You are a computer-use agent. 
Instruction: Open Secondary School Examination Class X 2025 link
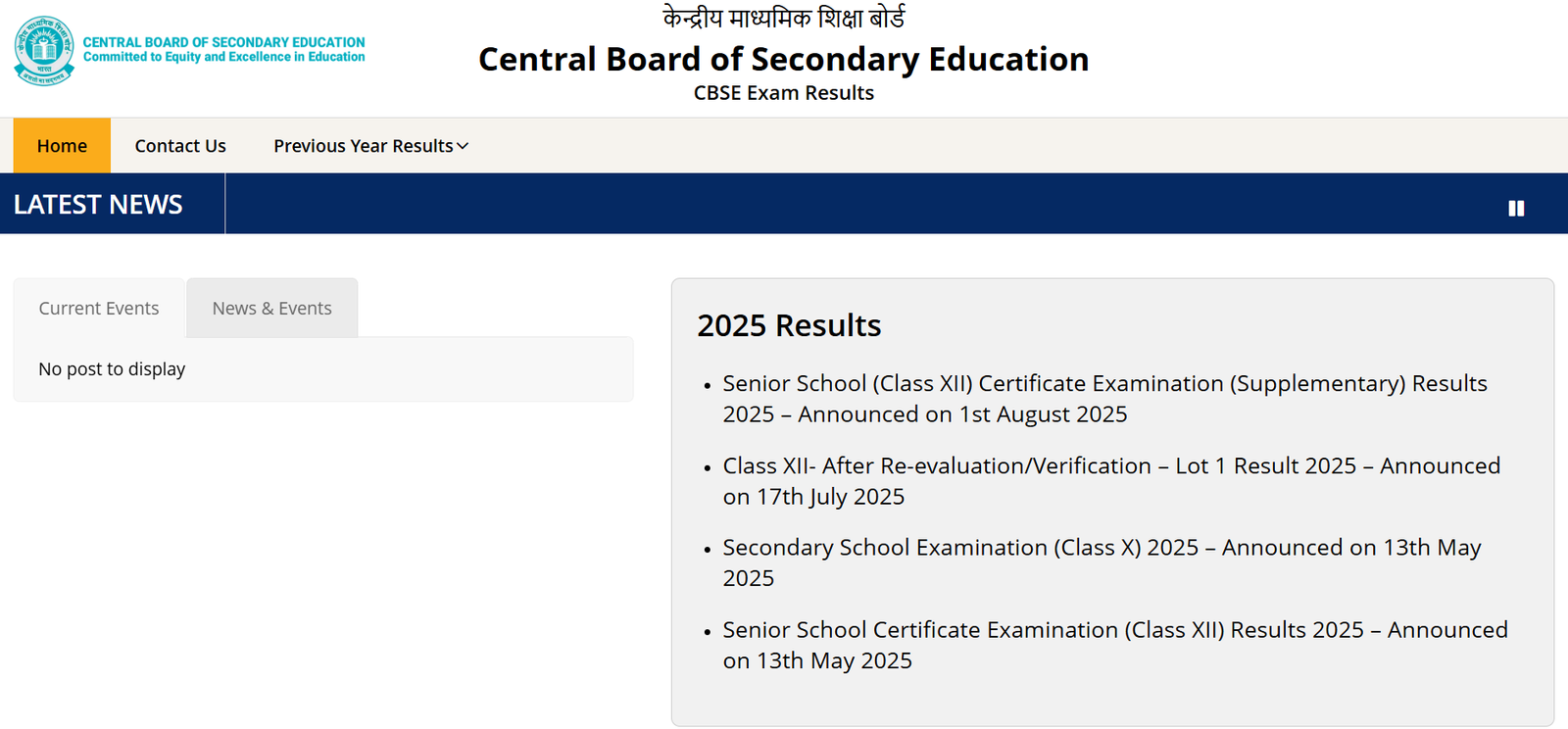coord(1102,562)
